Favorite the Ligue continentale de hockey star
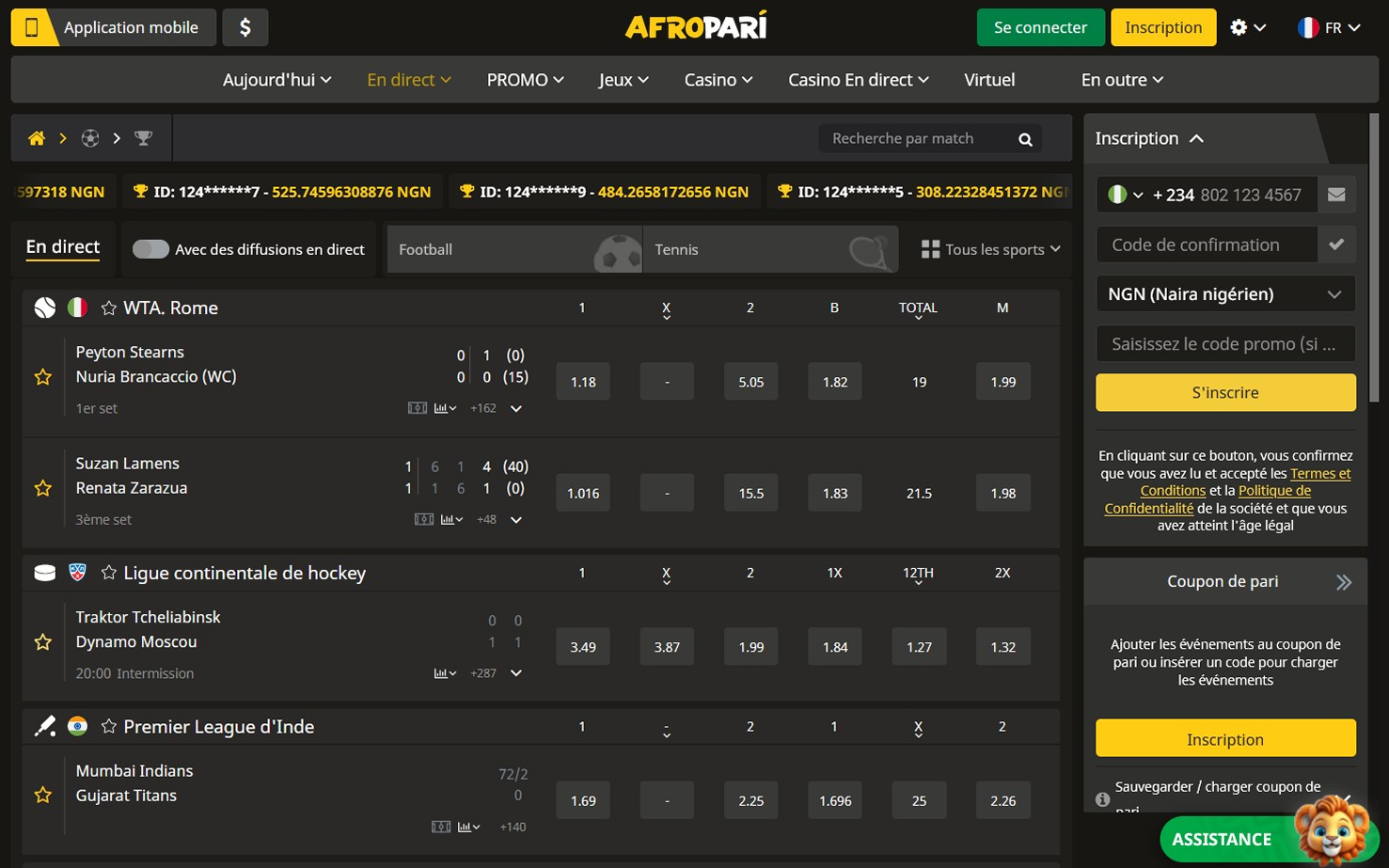The image size is (1389, 868). click(109, 573)
